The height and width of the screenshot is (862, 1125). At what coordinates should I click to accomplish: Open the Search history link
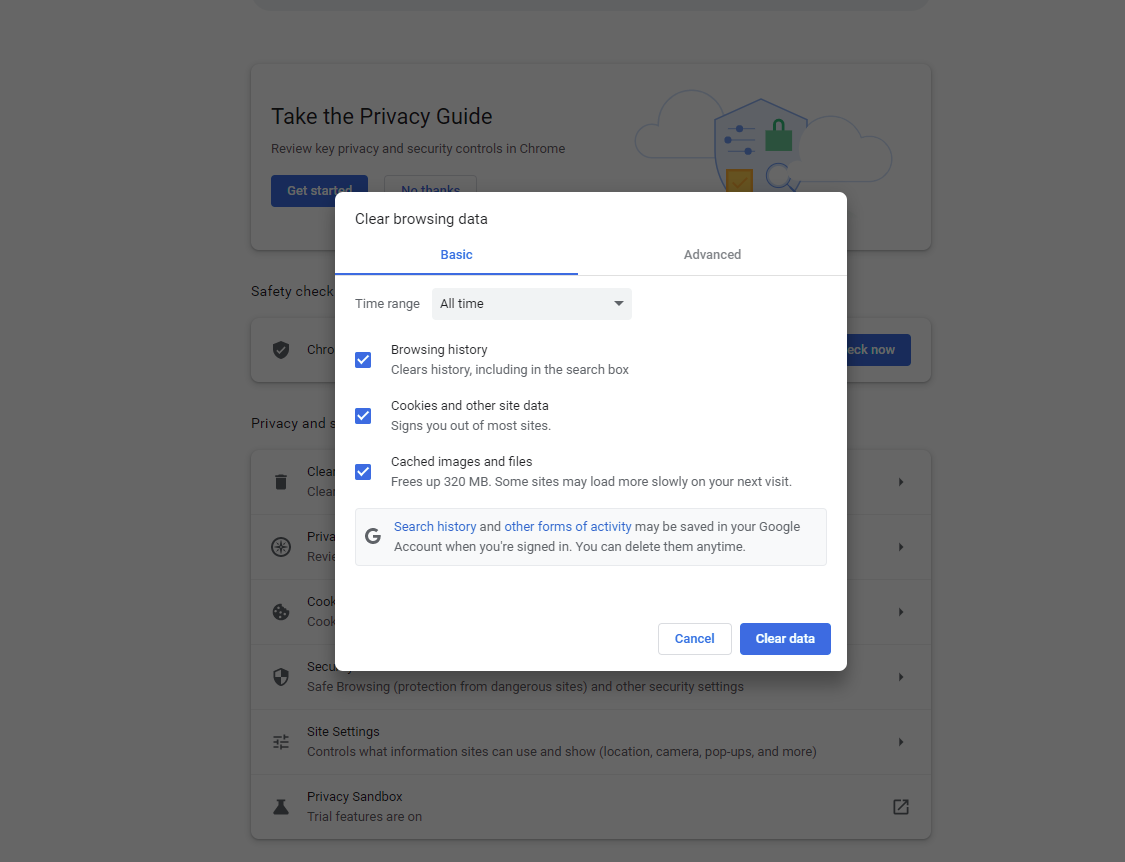(x=435, y=527)
